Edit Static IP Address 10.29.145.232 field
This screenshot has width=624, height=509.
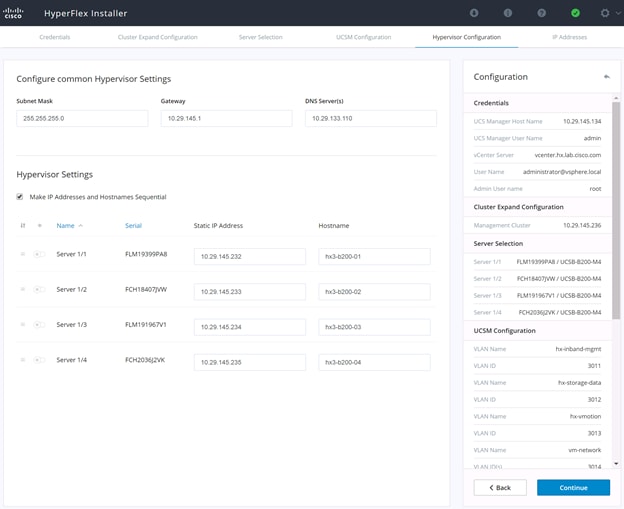pos(250,257)
